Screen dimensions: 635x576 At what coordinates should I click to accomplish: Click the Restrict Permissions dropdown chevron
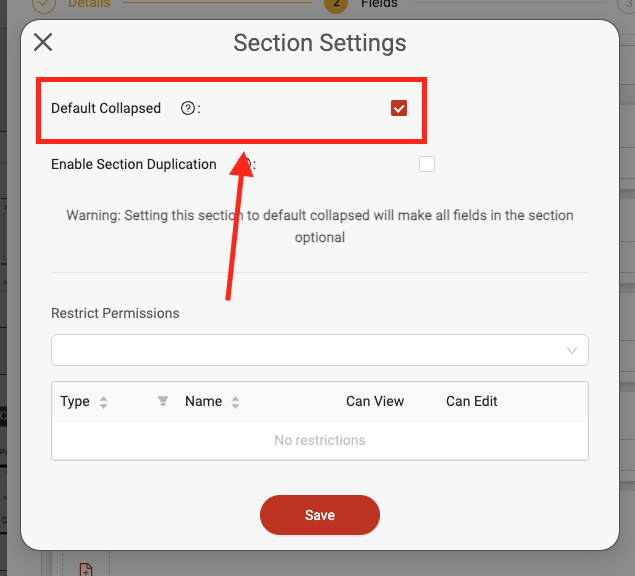click(572, 350)
